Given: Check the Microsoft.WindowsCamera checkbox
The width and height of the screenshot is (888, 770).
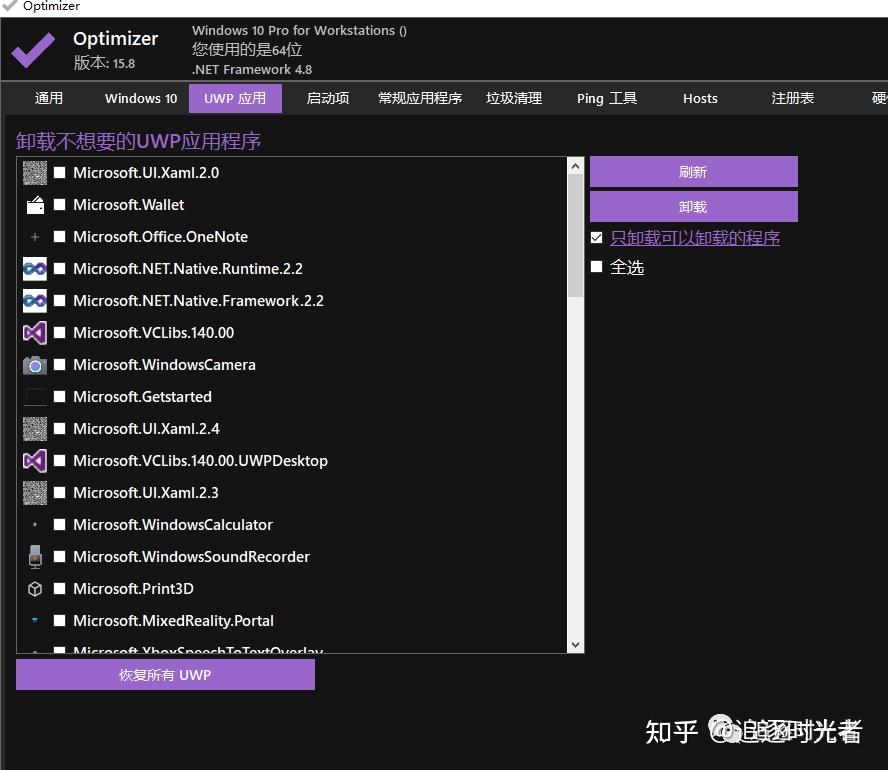Looking at the screenshot, I should [59, 365].
